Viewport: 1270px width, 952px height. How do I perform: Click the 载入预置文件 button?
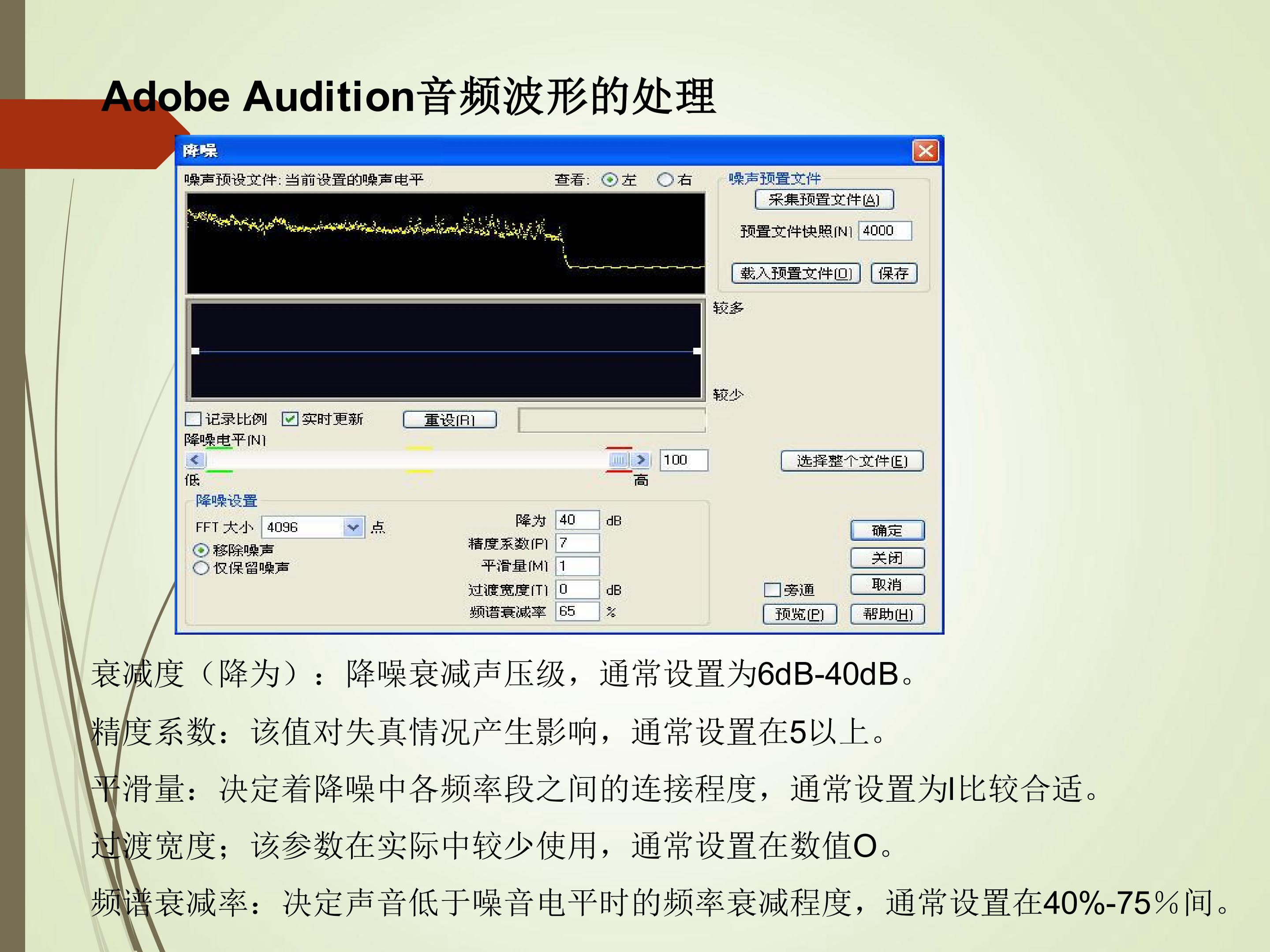coord(796,273)
